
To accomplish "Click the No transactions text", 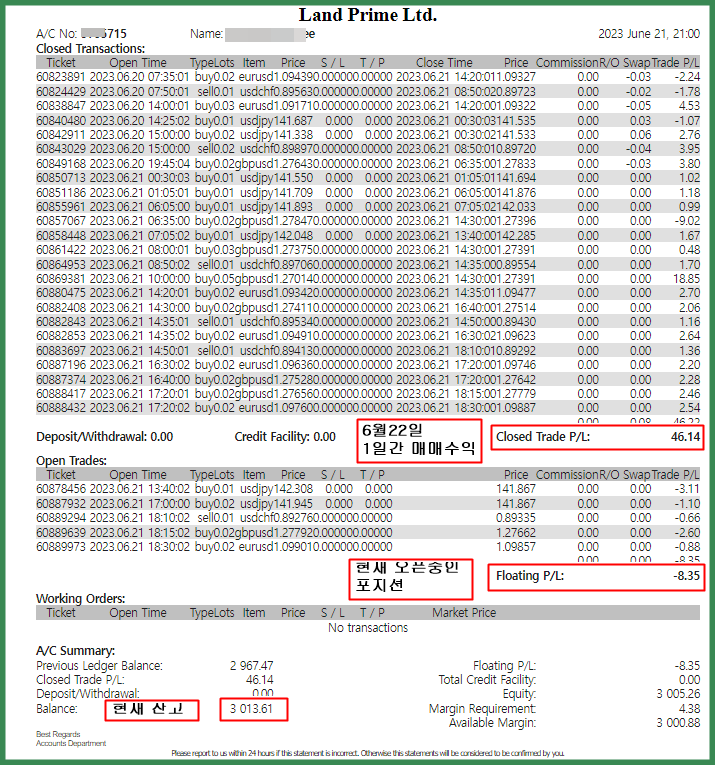I will 368,627.
